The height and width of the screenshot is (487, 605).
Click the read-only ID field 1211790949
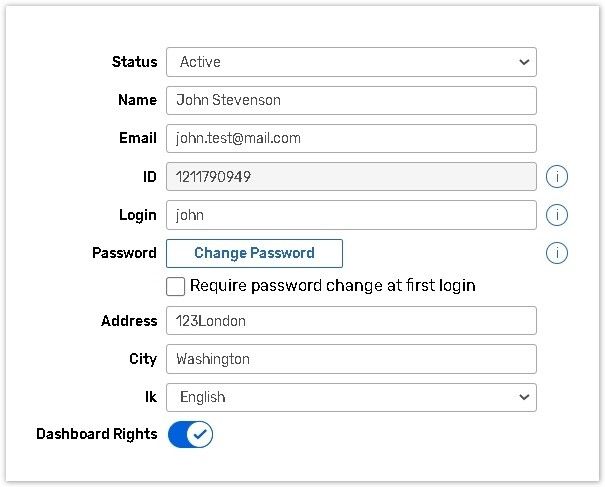click(351, 177)
